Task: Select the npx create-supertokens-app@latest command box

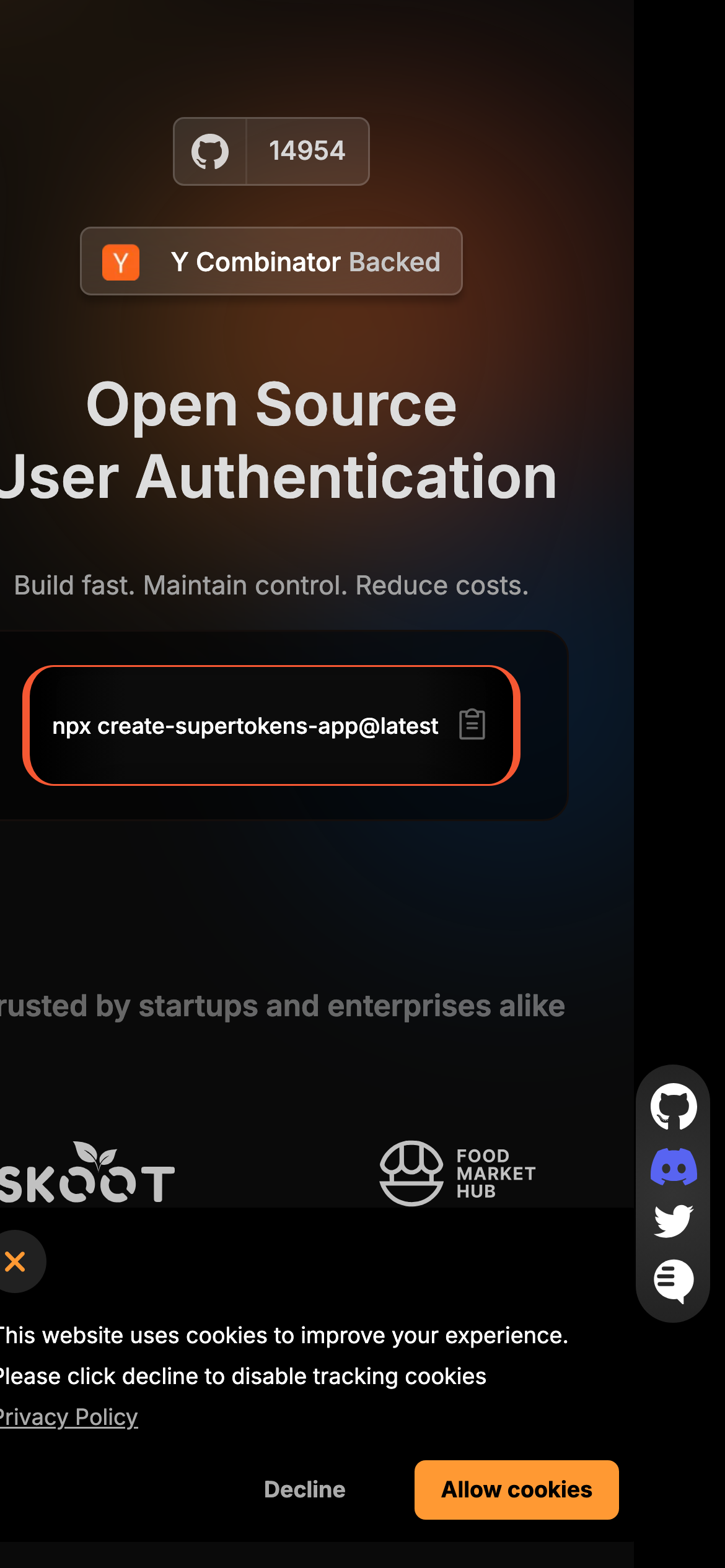Action: pyautogui.click(x=271, y=726)
